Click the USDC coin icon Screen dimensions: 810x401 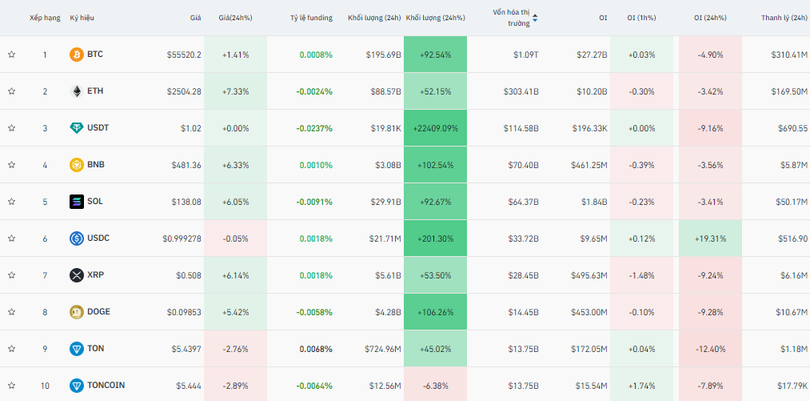point(76,238)
